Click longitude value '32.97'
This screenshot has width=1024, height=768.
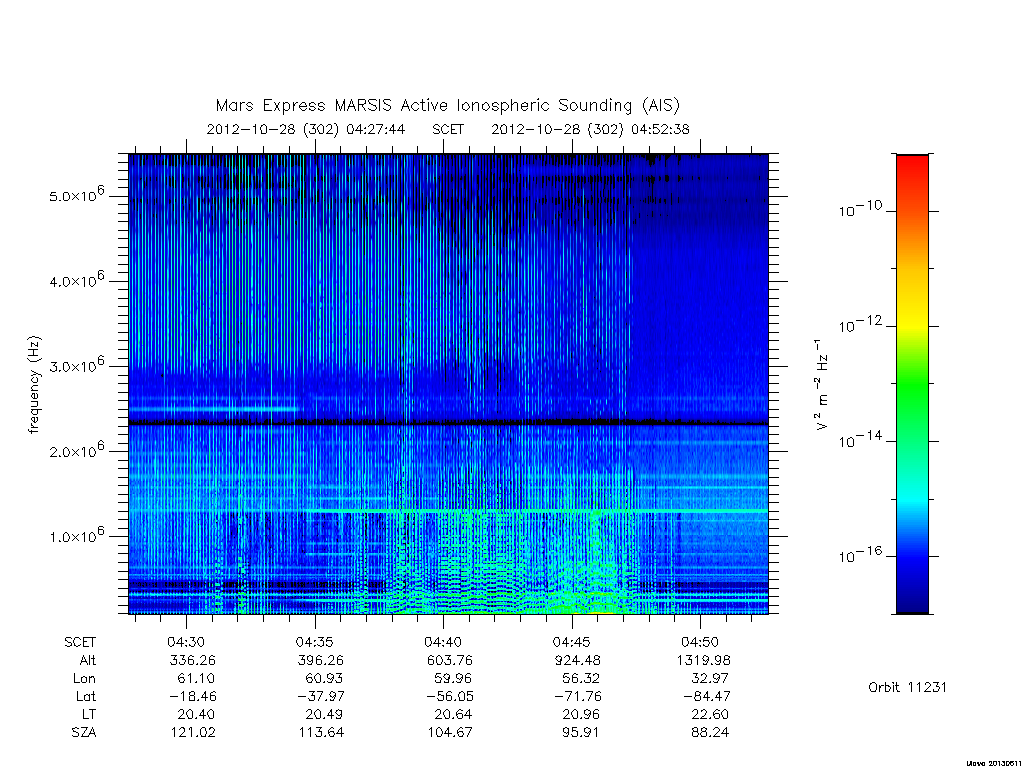(x=710, y=679)
